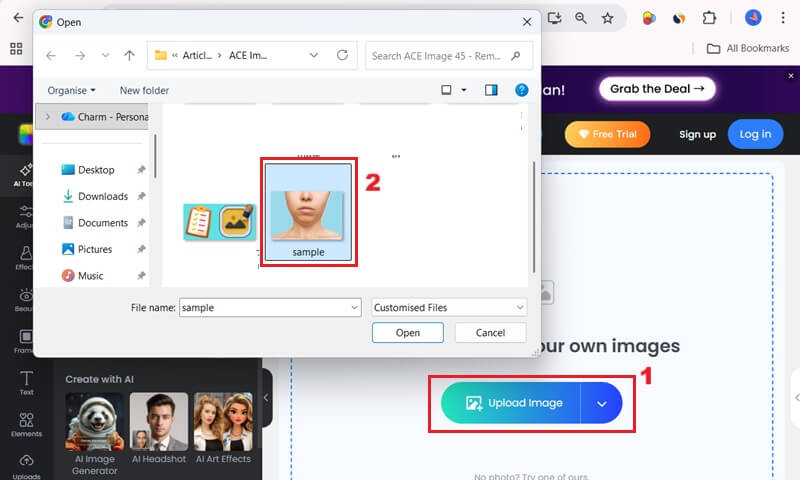Click the Sign up link
This screenshot has width=800, height=480.
[697, 134]
